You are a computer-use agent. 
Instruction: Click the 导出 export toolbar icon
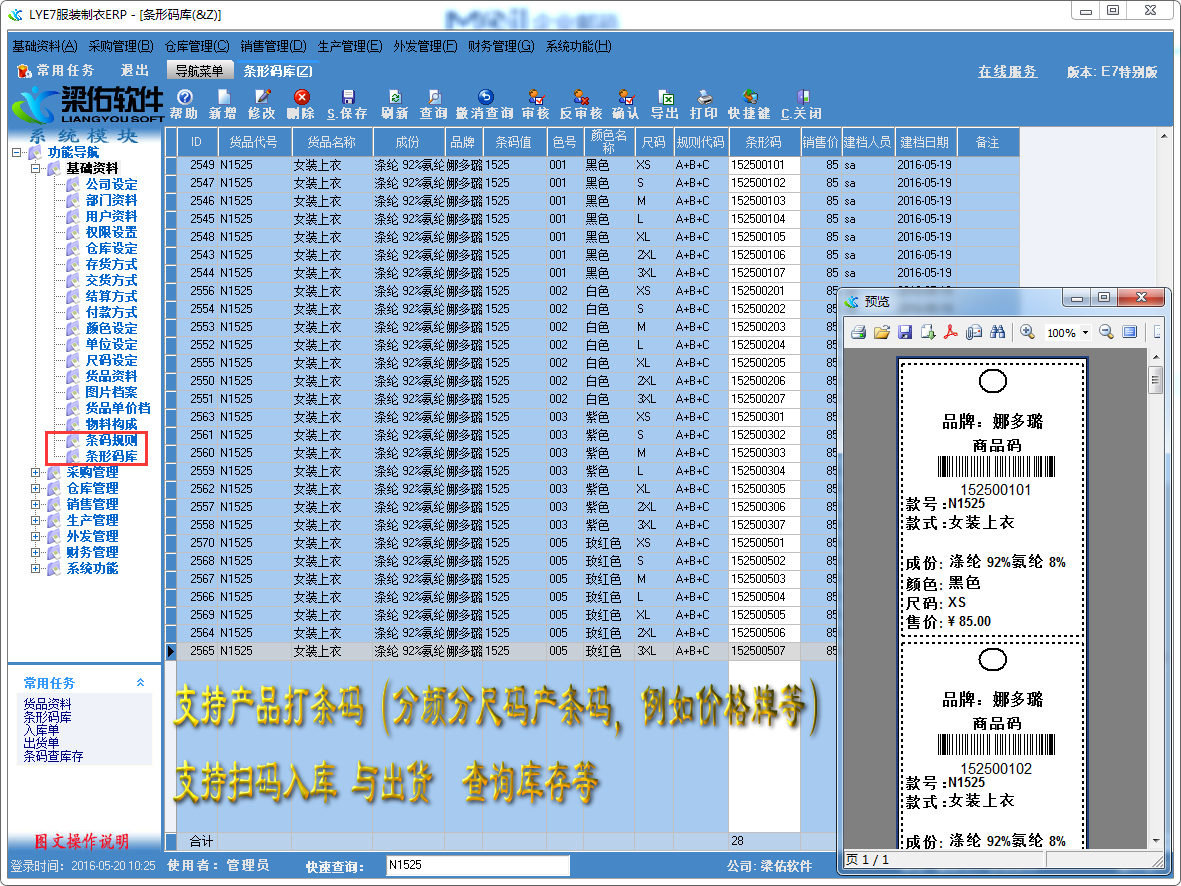665,97
